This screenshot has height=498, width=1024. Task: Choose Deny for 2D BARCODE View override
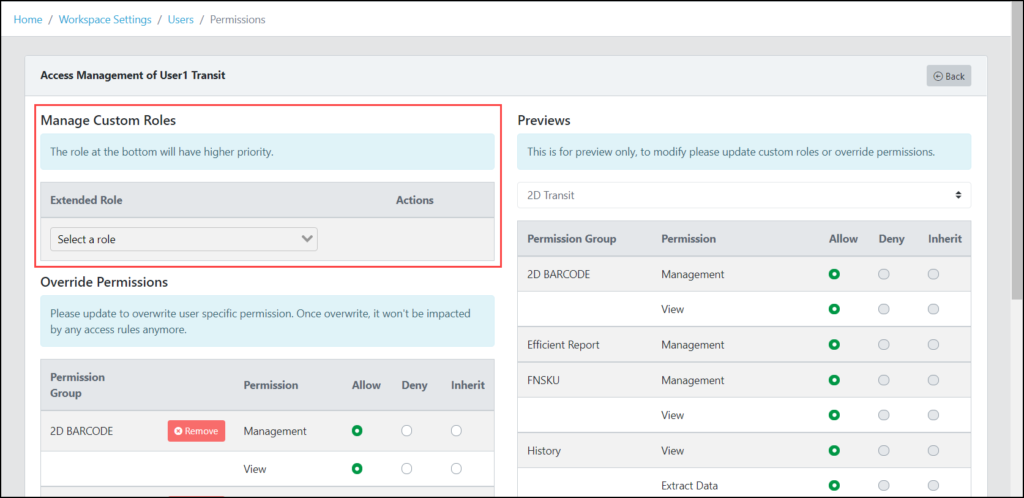click(407, 469)
